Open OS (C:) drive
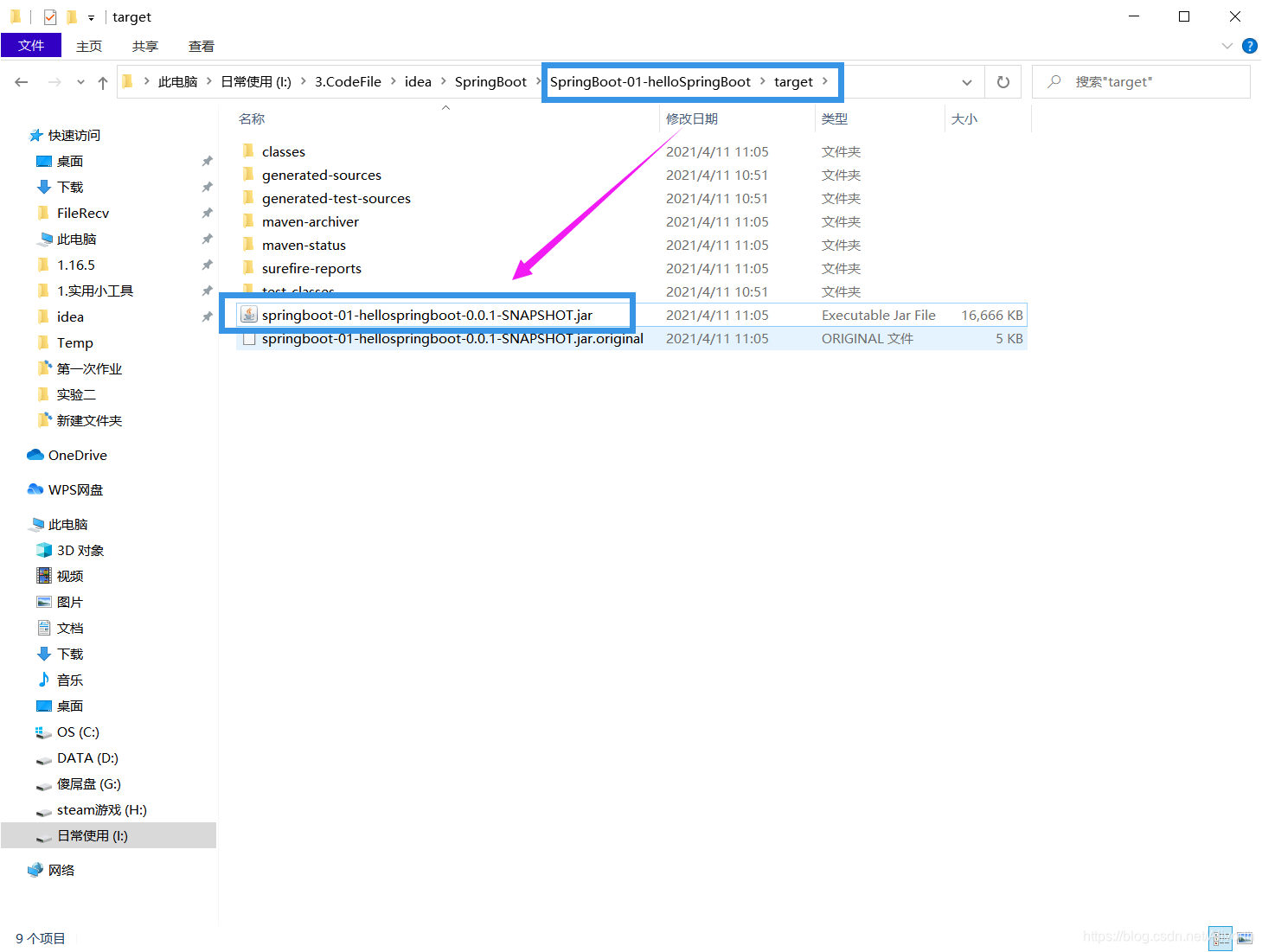Screen dimensions: 1262x952 point(78,732)
